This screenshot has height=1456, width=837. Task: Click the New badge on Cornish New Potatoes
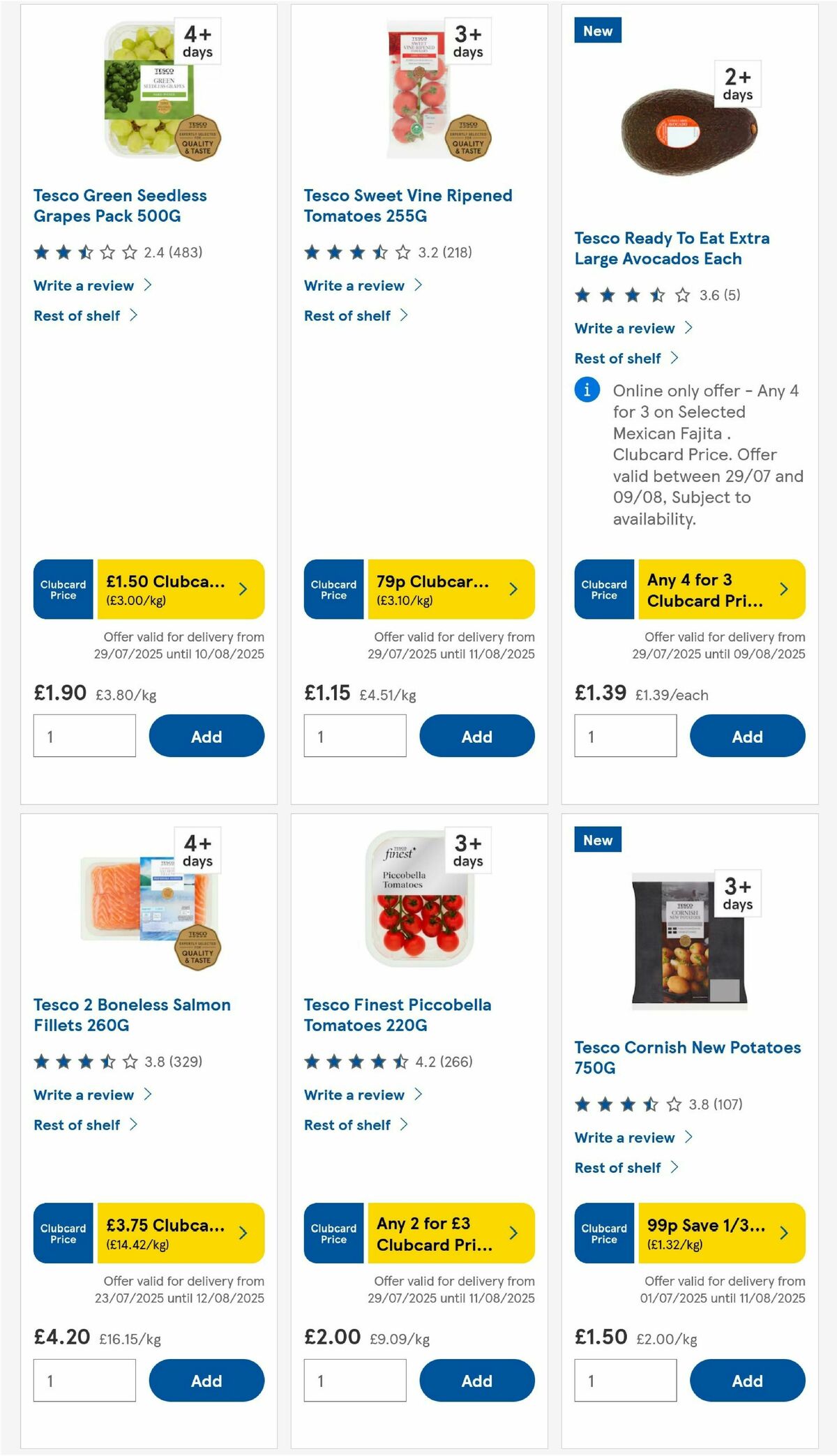click(x=597, y=840)
